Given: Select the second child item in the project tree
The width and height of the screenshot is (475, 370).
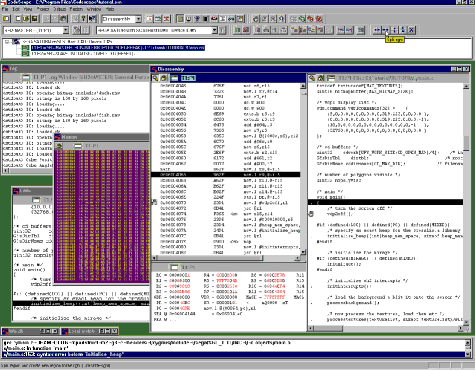Looking at the screenshot, I should (x=83, y=53).
